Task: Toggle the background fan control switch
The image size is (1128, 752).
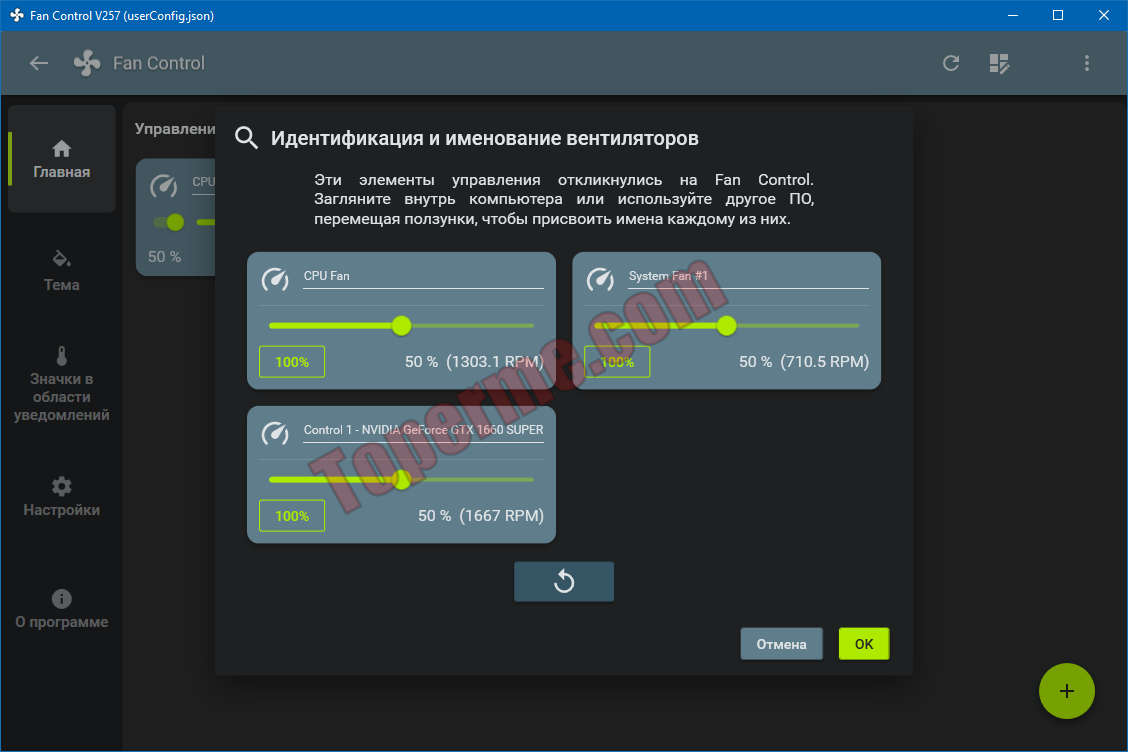Action: (169, 222)
